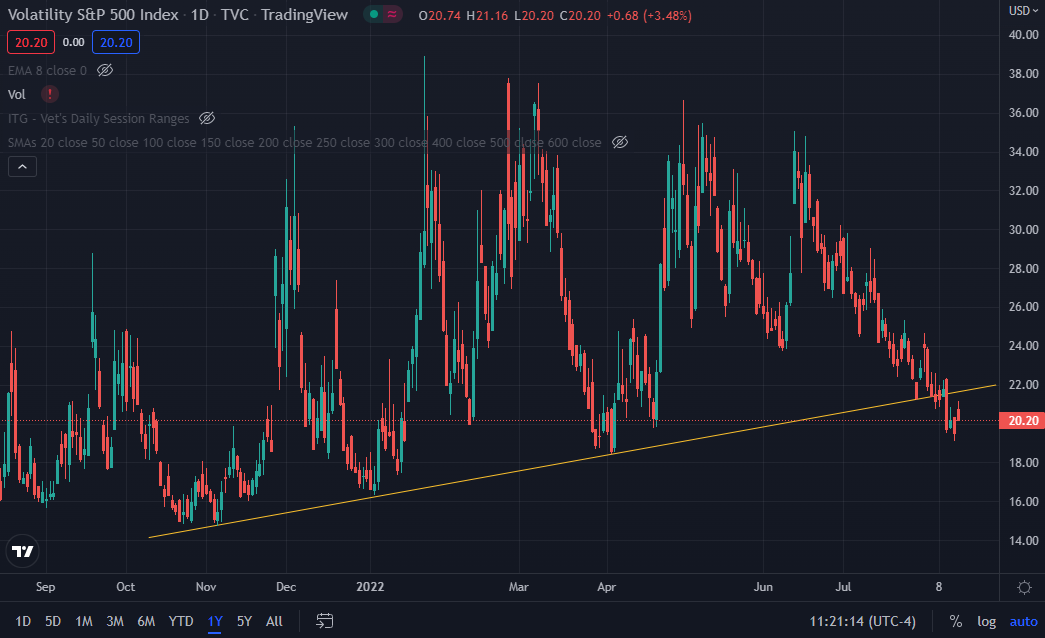1045x638 pixels.
Task: Open chart settings gear on the axis corner
Action: point(1024,587)
